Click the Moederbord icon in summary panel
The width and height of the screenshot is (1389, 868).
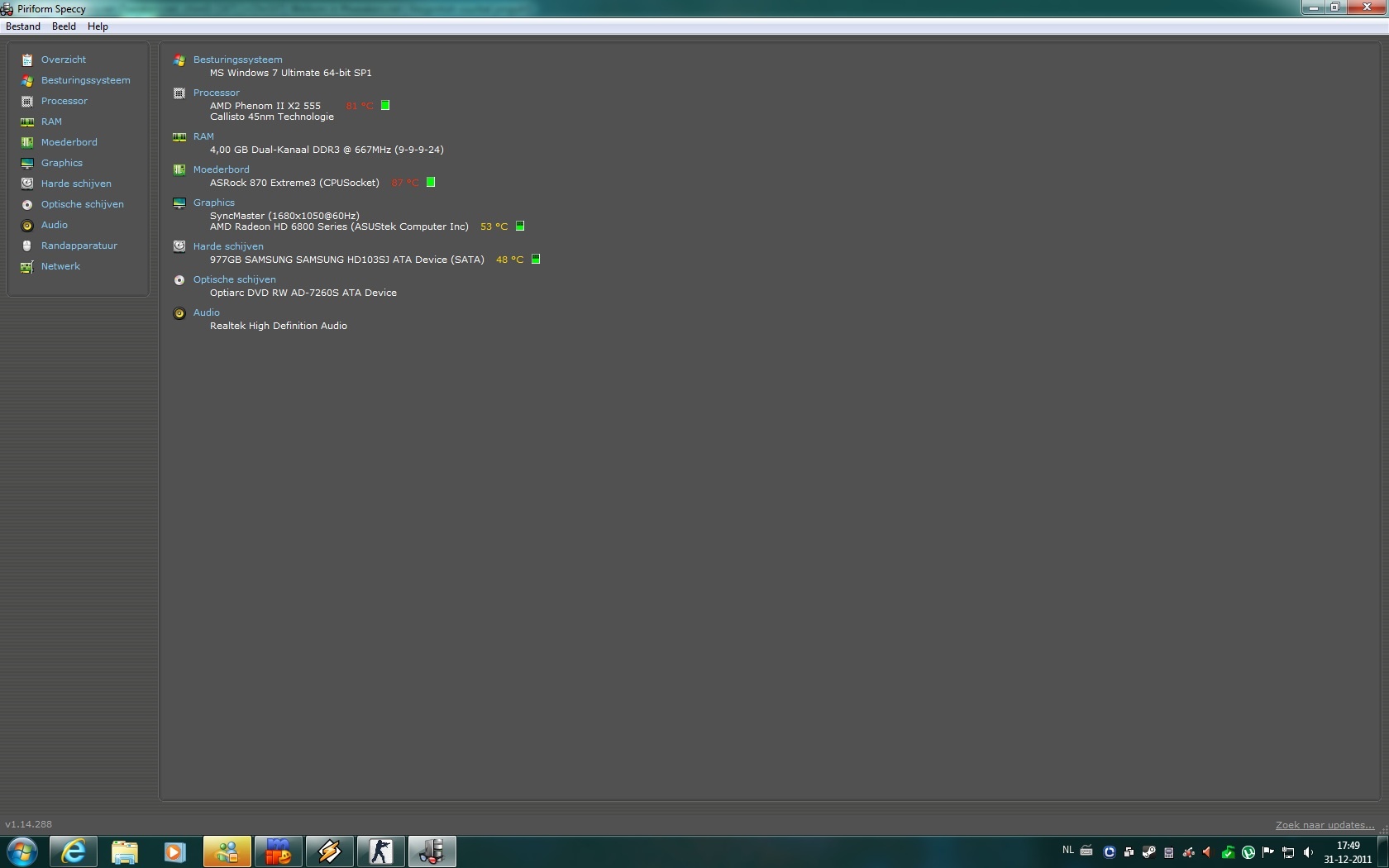click(x=179, y=170)
